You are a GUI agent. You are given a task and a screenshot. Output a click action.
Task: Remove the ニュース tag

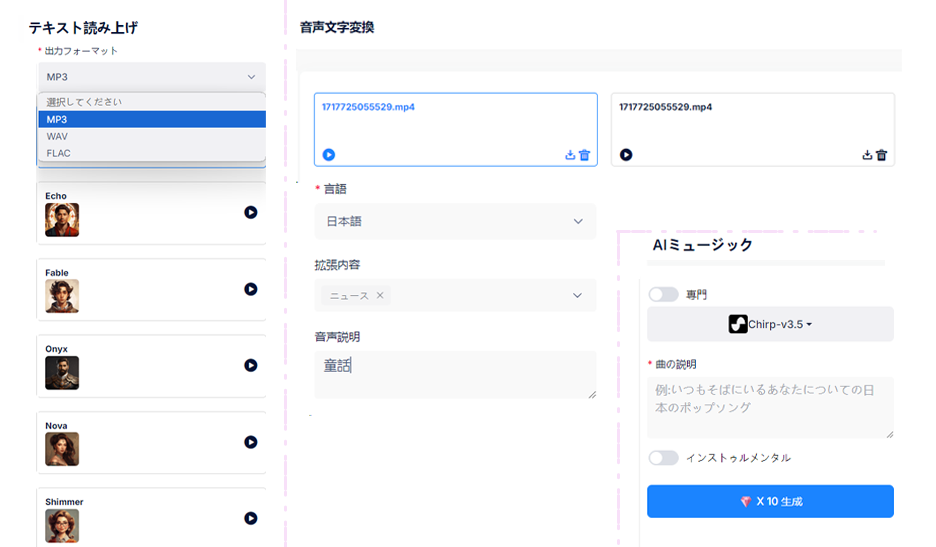tap(380, 295)
